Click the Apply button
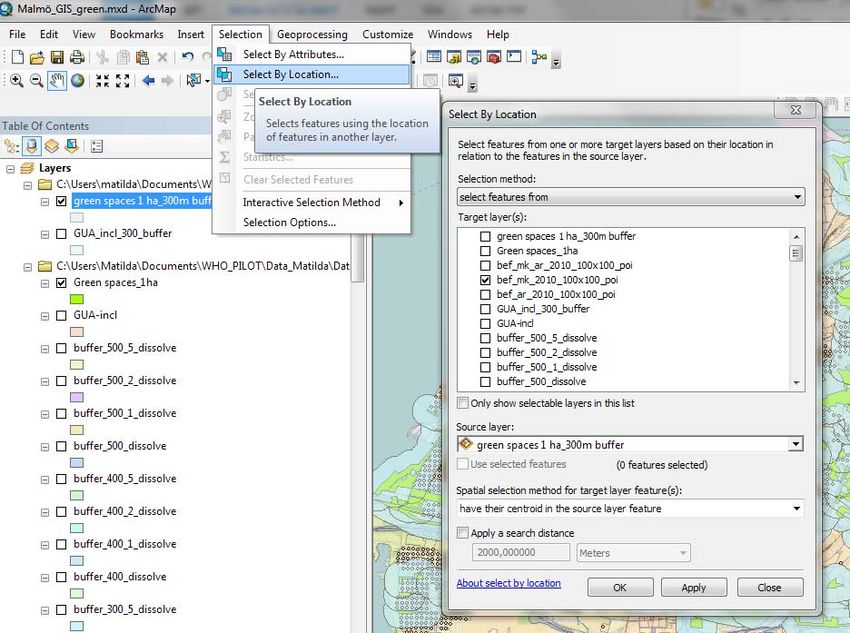The width and height of the screenshot is (850, 633). (x=694, y=587)
